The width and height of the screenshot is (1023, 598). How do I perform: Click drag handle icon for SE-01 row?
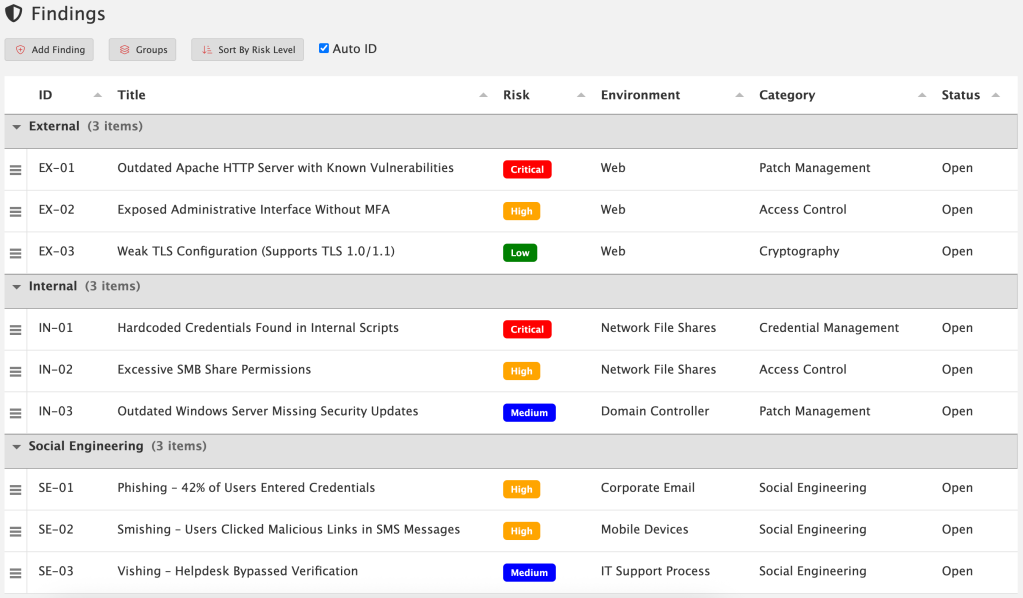15,490
